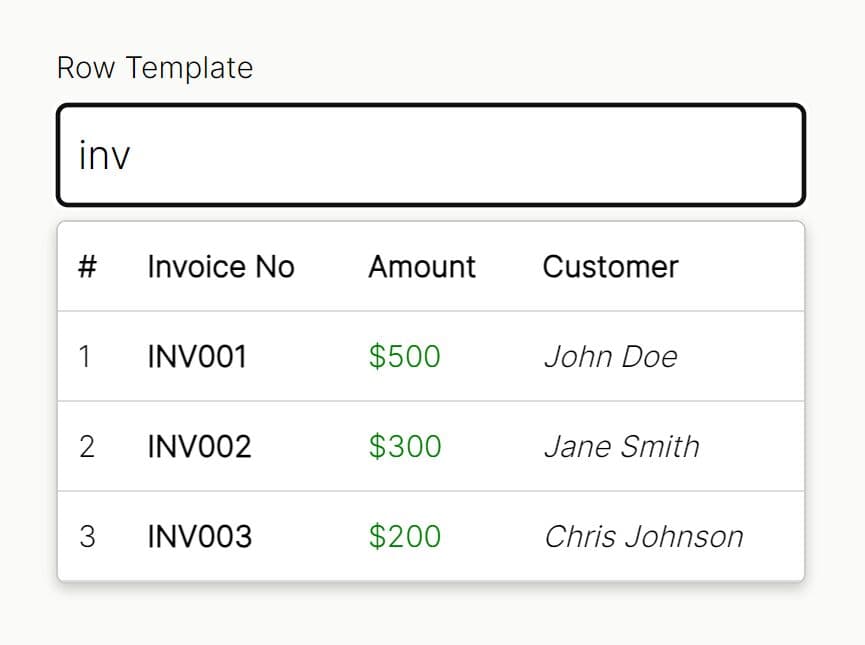
Task: Click the INV003 invoice number text
Action: click(199, 536)
